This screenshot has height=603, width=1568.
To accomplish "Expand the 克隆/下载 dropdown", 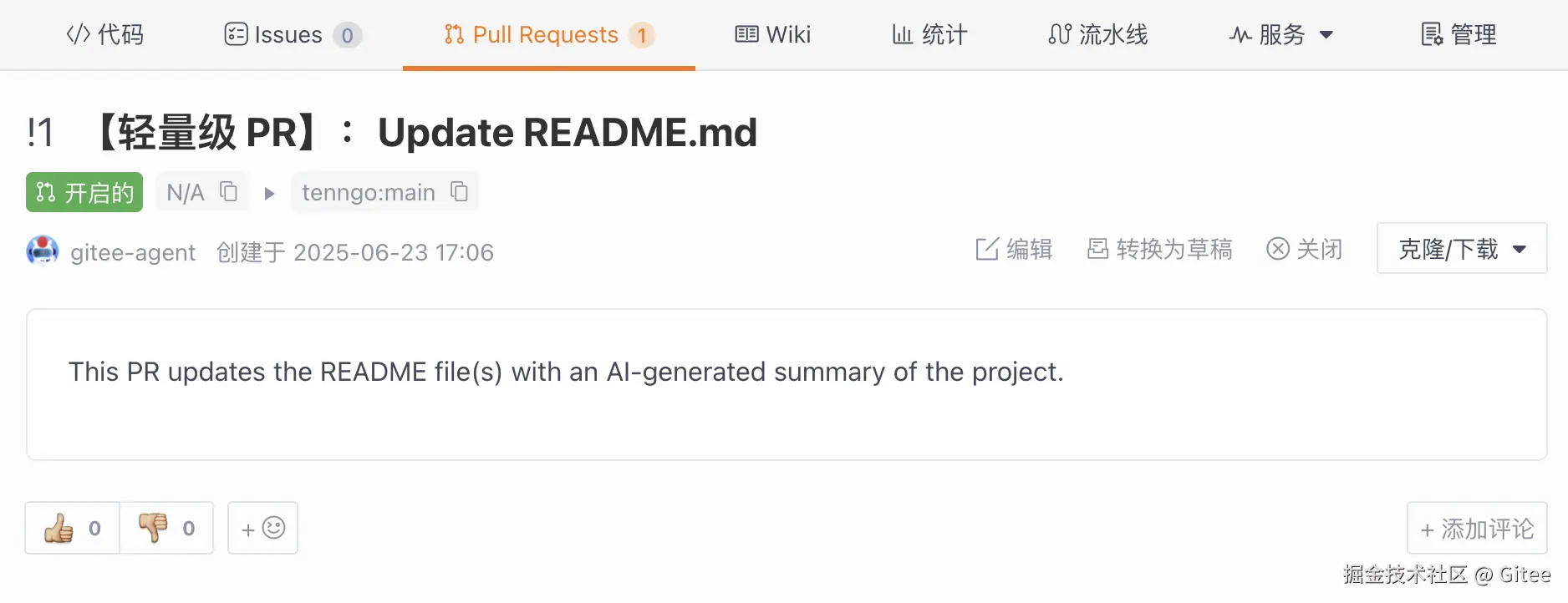I will click(1462, 249).
